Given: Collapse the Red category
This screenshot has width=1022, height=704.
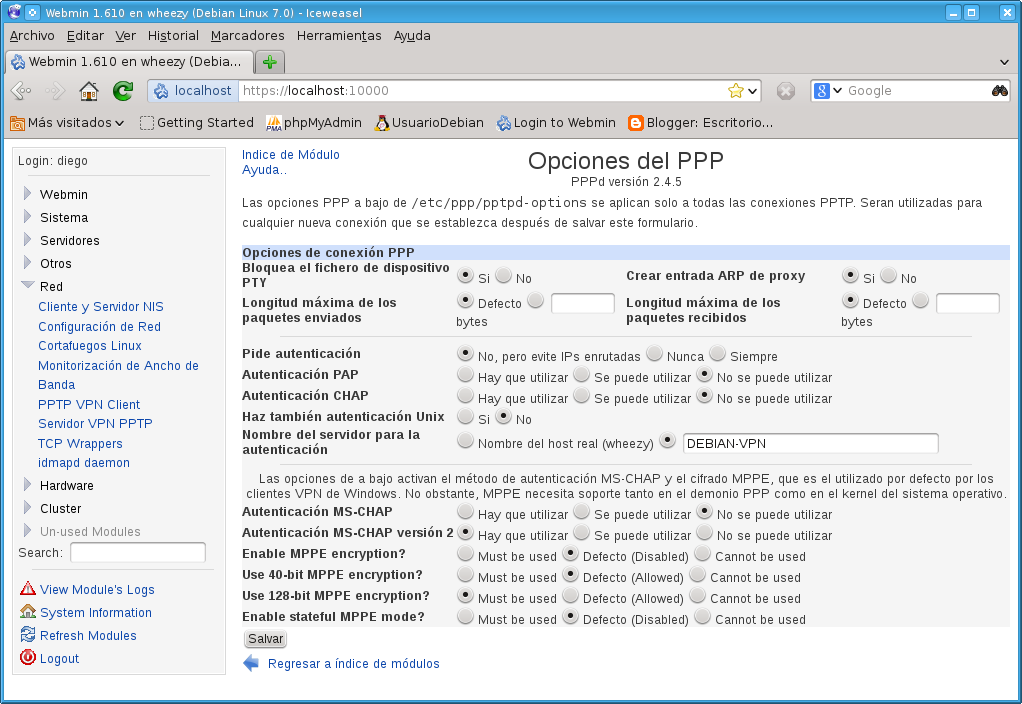Looking at the screenshot, I should 28,284.
